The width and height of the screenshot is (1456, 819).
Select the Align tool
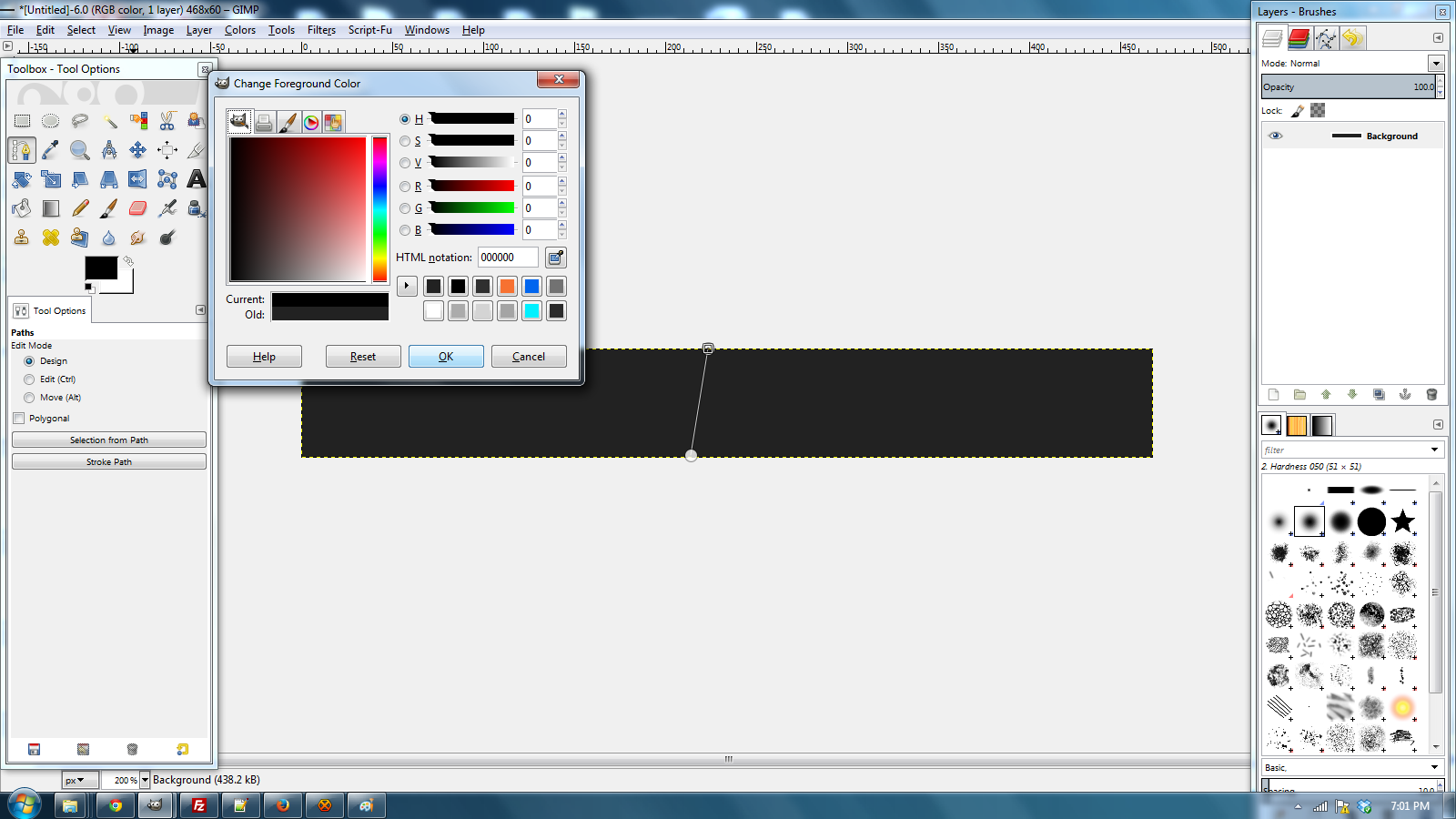point(167,150)
